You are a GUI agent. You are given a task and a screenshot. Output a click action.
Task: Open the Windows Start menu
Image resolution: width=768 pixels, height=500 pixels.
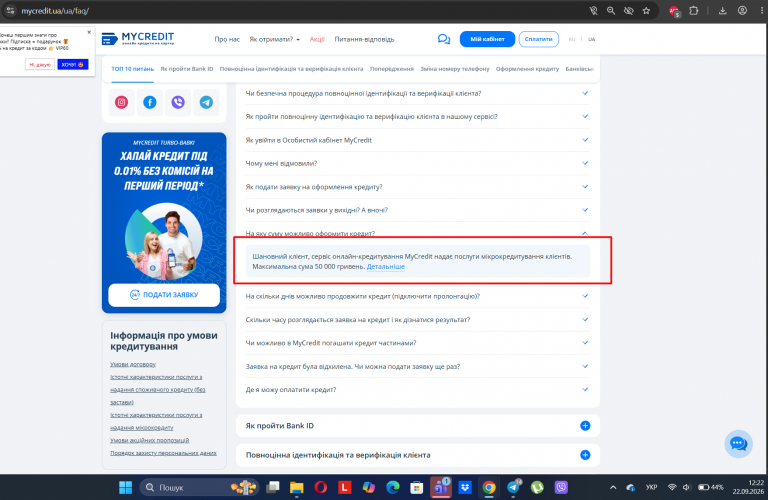pos(125,487)
